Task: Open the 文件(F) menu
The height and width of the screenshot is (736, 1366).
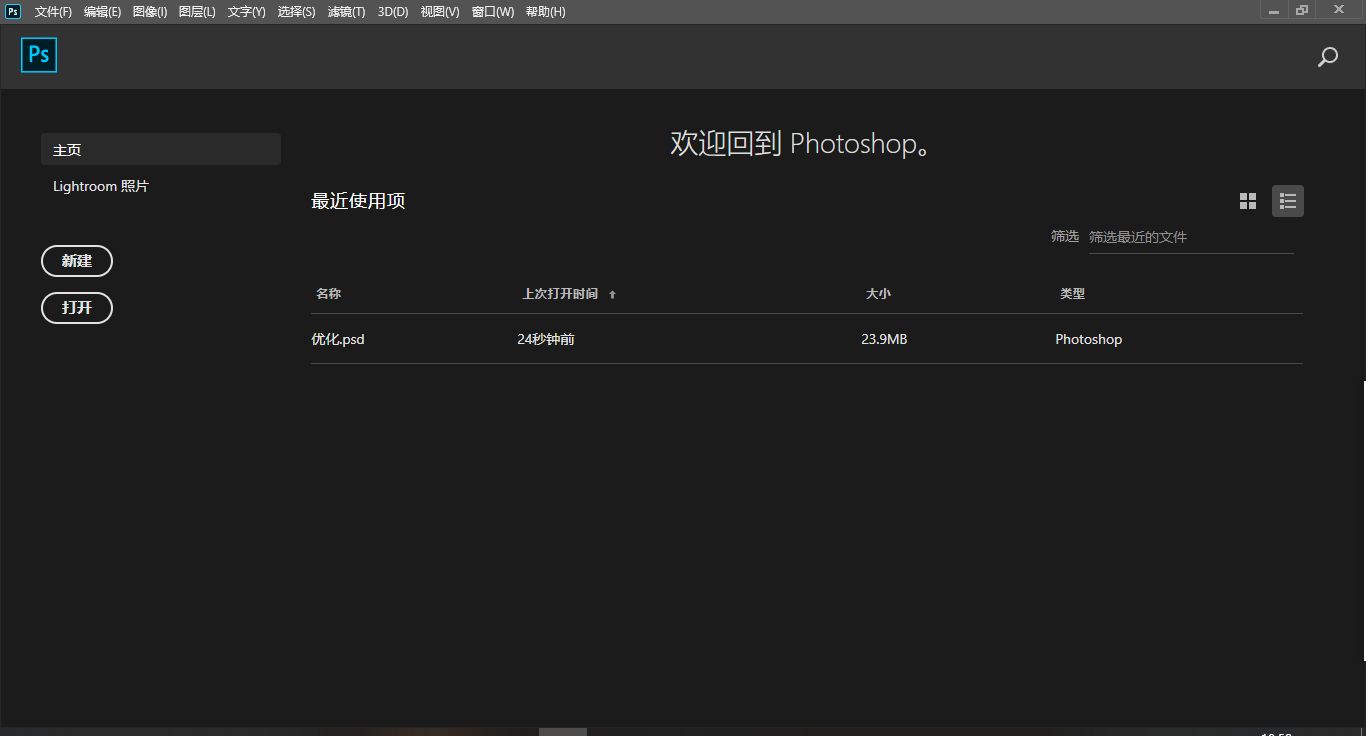Action: (x=53, y=12)
